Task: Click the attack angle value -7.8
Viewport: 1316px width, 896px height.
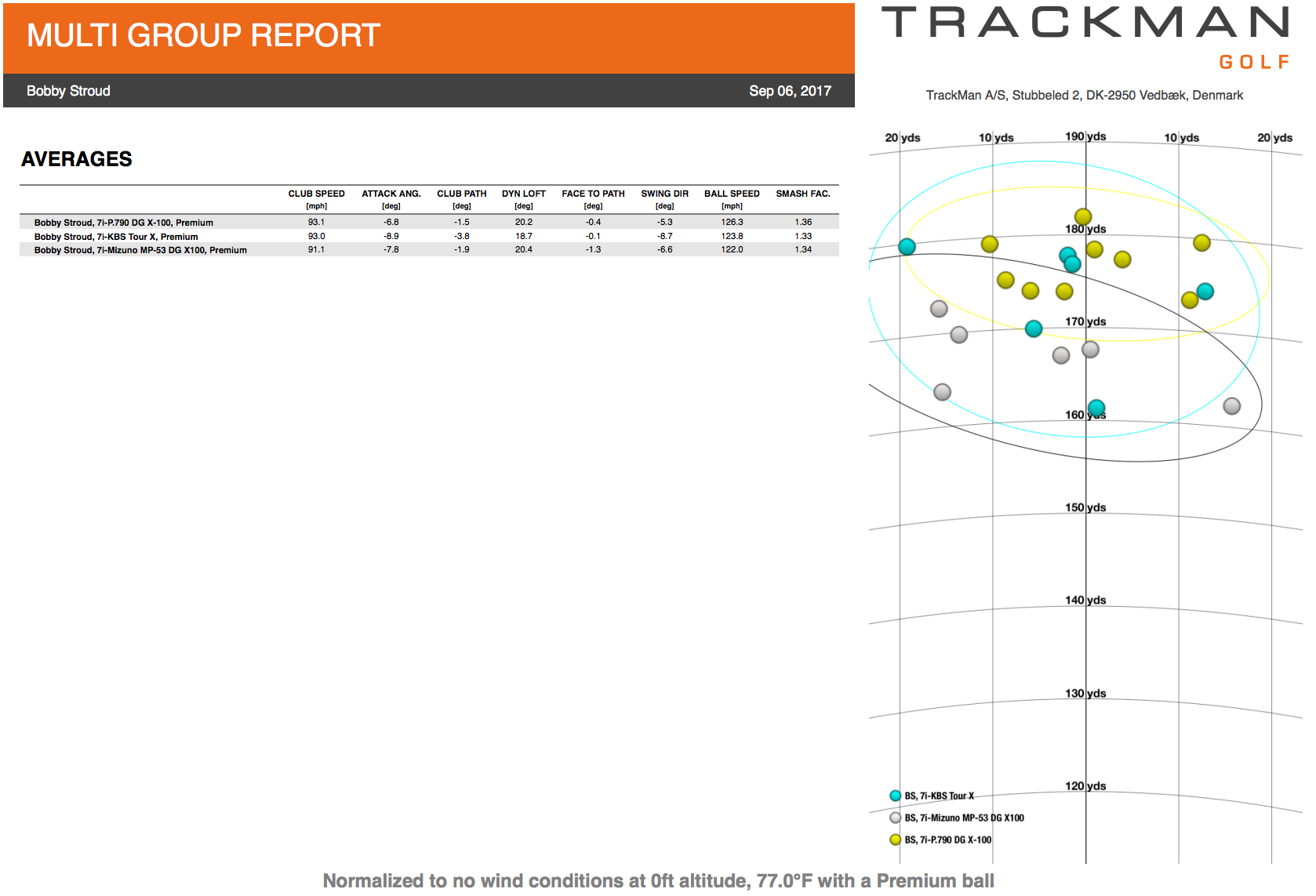Action: point(391,250)
